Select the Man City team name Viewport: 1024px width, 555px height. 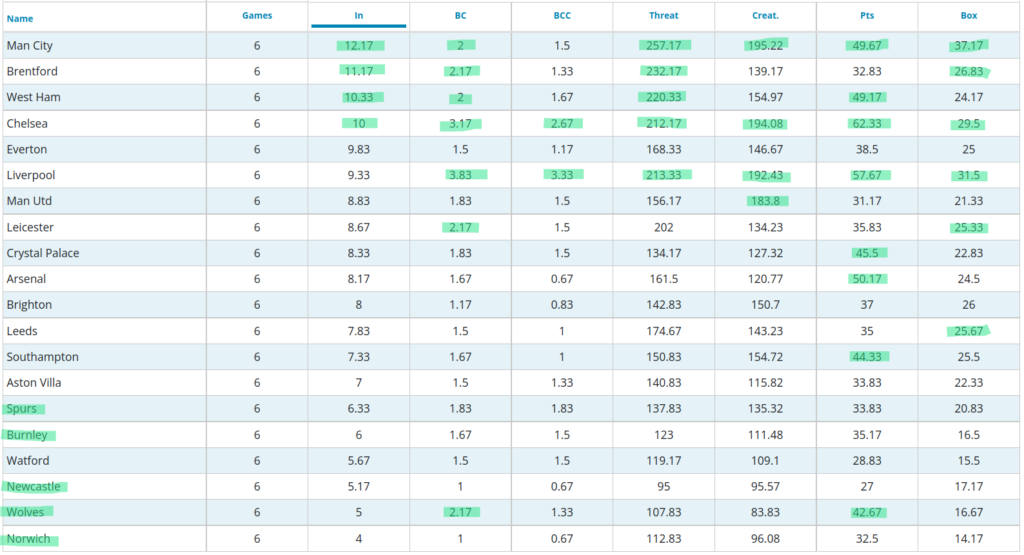pos(29,46)
